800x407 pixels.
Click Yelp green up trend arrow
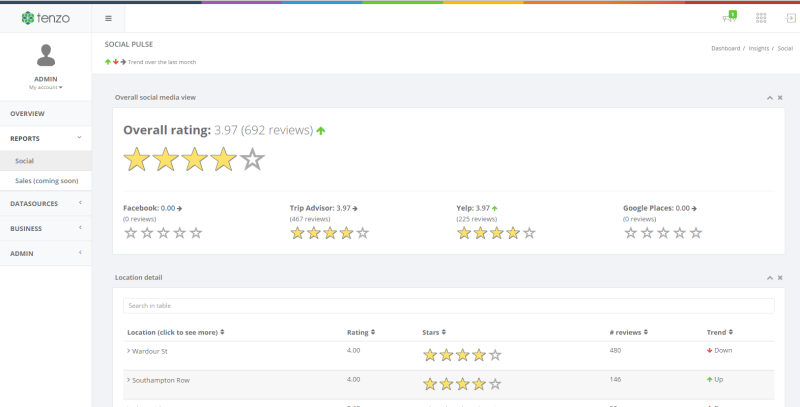(494, 209)
